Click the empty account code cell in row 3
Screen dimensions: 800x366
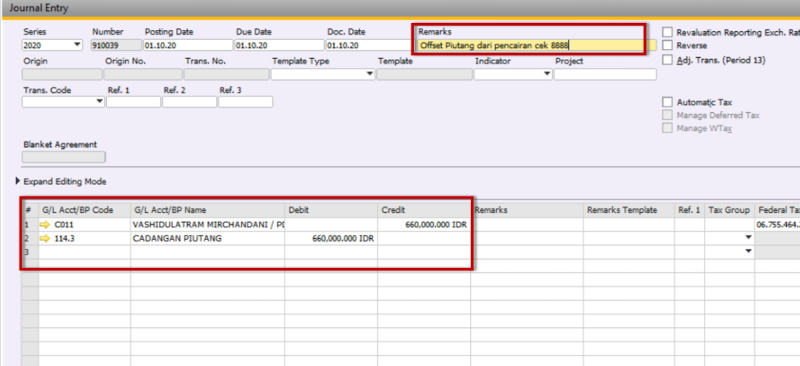pyautogui.click(x=85, y=252)
